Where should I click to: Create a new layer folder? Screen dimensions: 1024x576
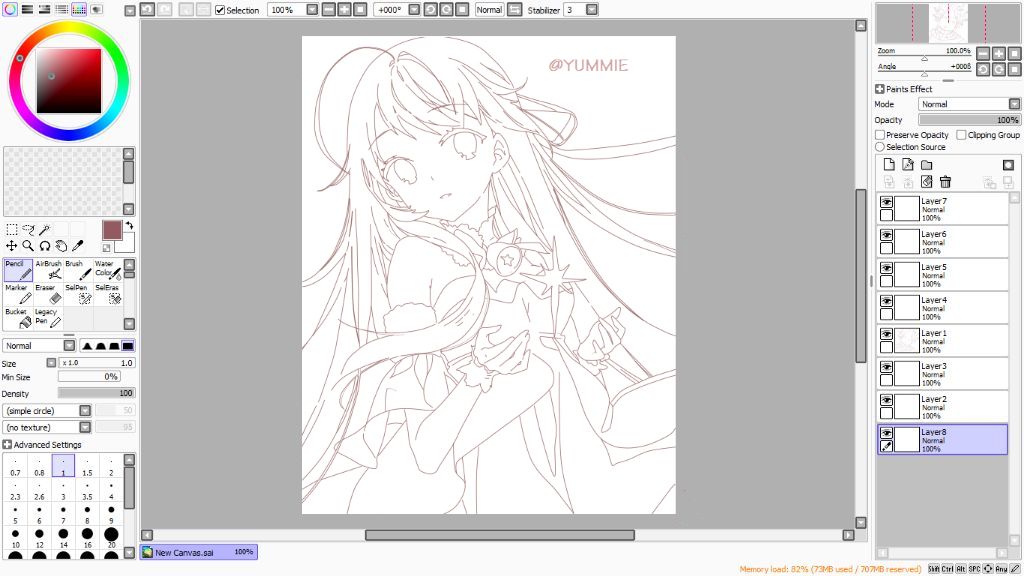(x=927, y=165)
